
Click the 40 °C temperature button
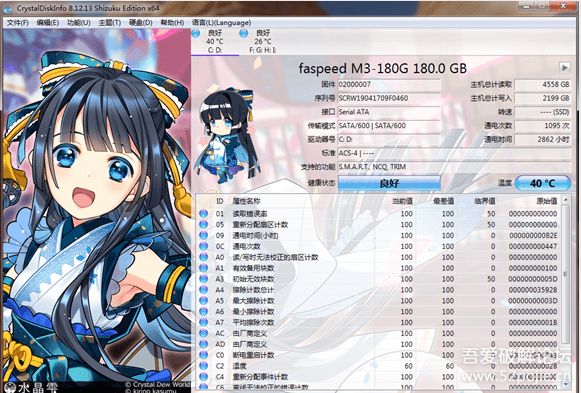pyautogui.click(x=542, y=183)
